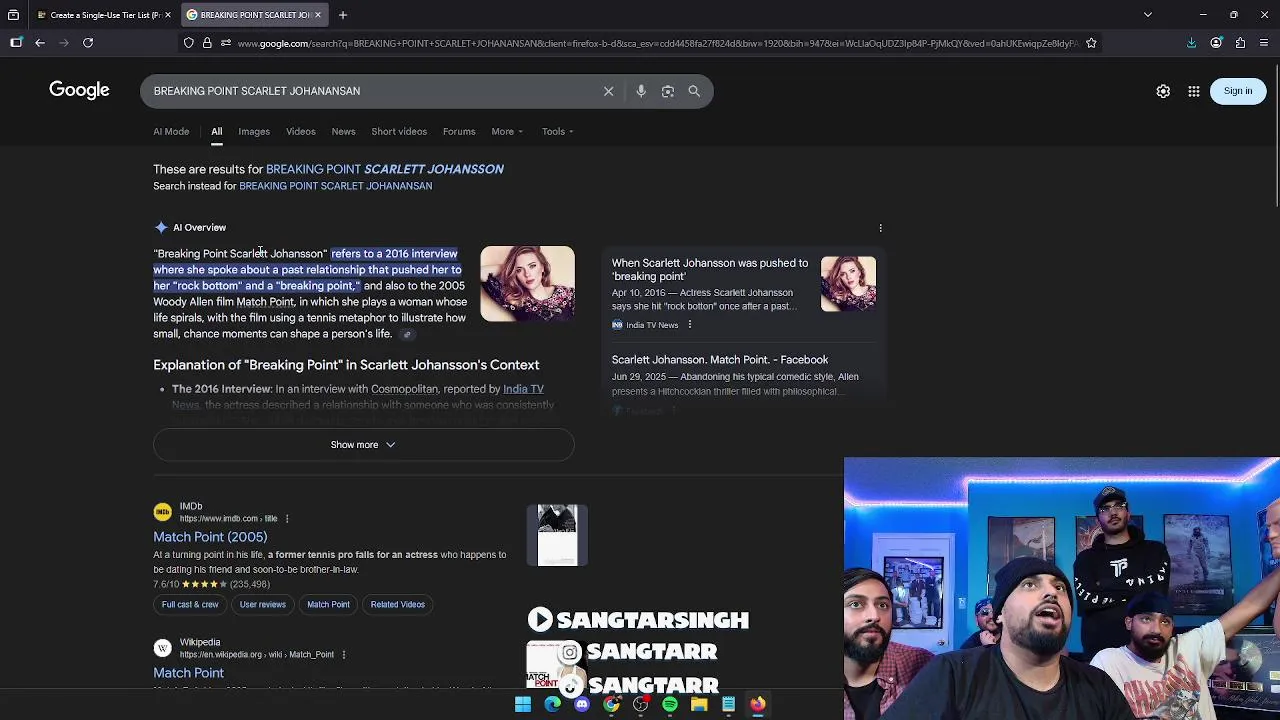
Task: Open AI Overview three-dot options
Action: (880, 228)
